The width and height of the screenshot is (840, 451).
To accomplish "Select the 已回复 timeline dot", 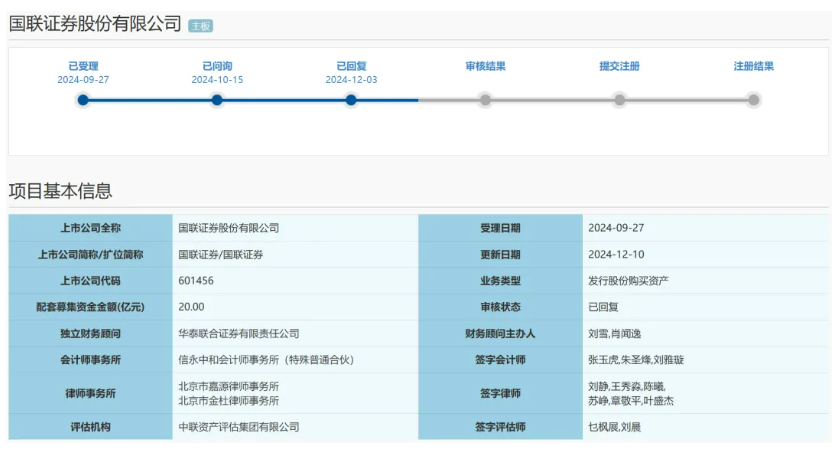I will (351, 100).
